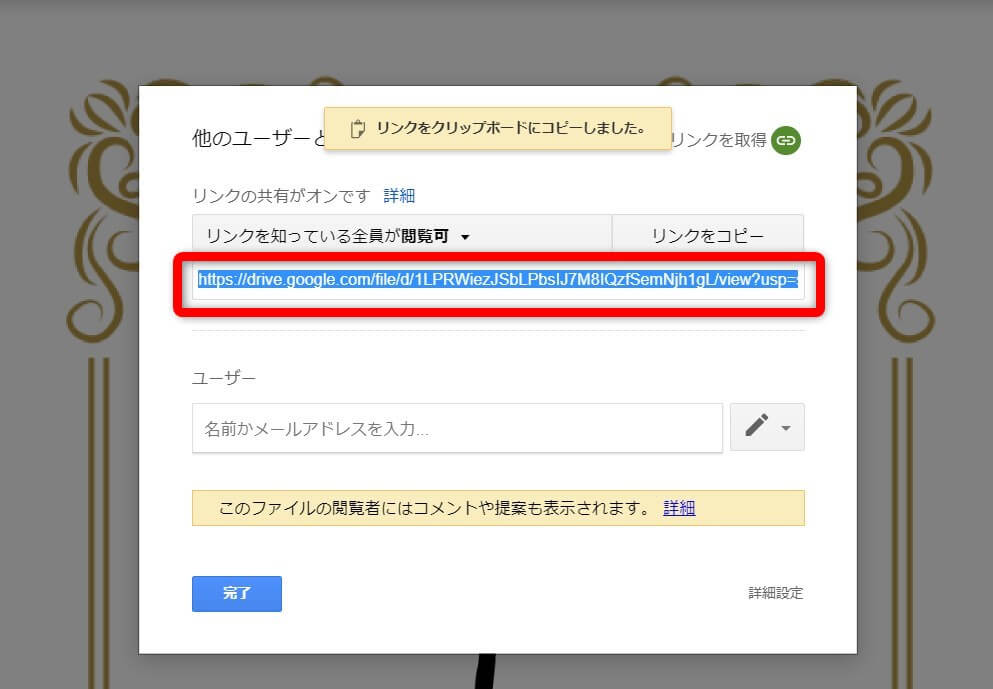Open 詳細設定 advanced settings link
993x689 pixels.
point(775,593)
